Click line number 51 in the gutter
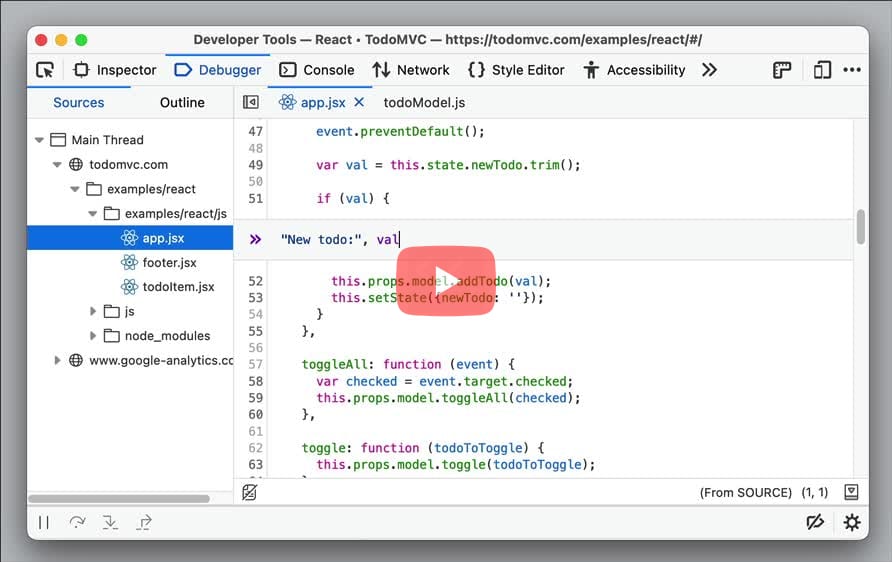Screen dimensions: 892x562 (x=255, y=199)
